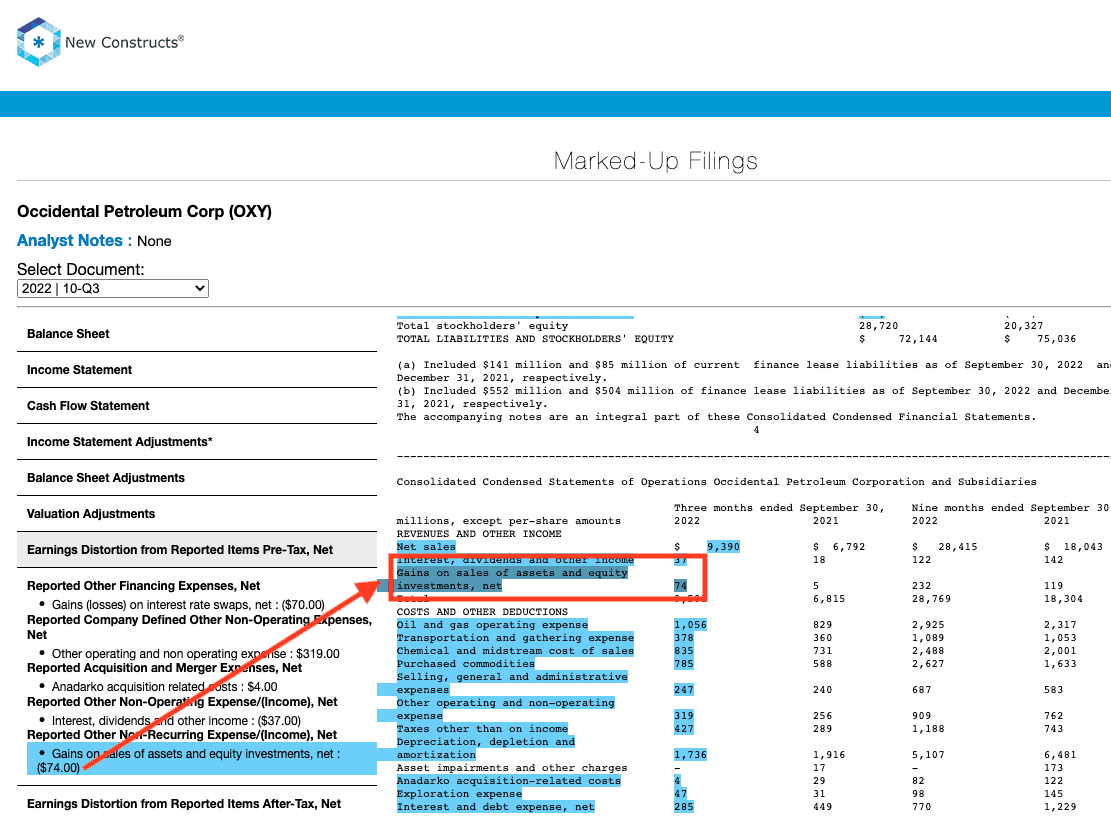Click highlighted 427 value

coord(684,729)
